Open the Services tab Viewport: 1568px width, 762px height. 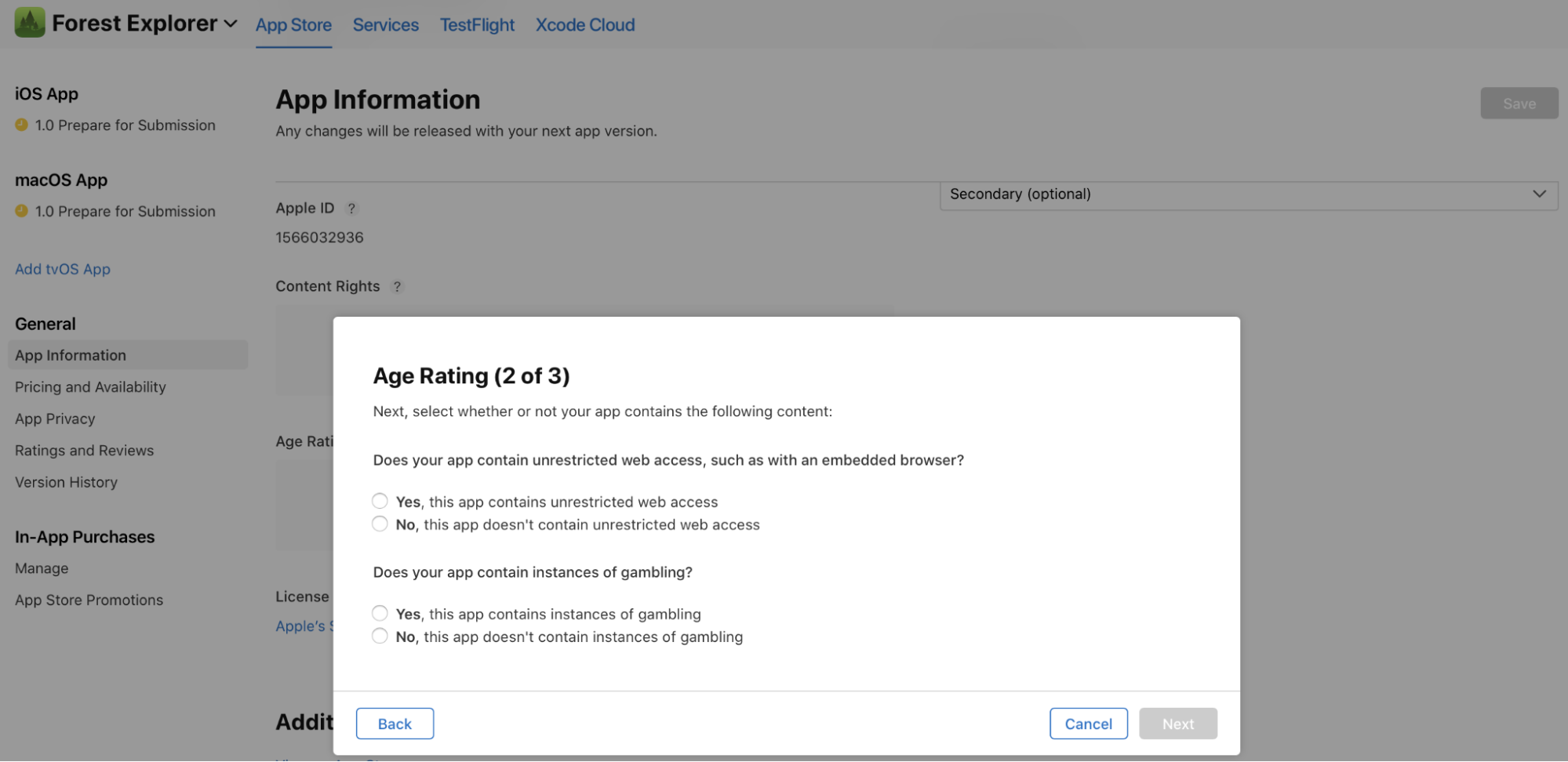[x=385, y=24]
